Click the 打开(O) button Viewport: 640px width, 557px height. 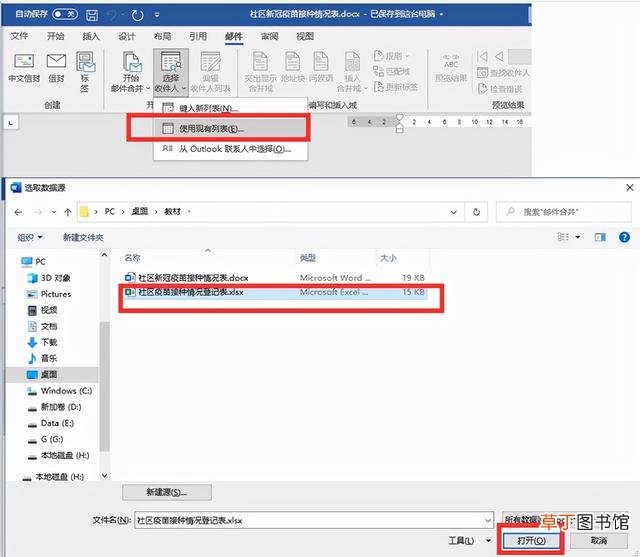click(531, 541)
